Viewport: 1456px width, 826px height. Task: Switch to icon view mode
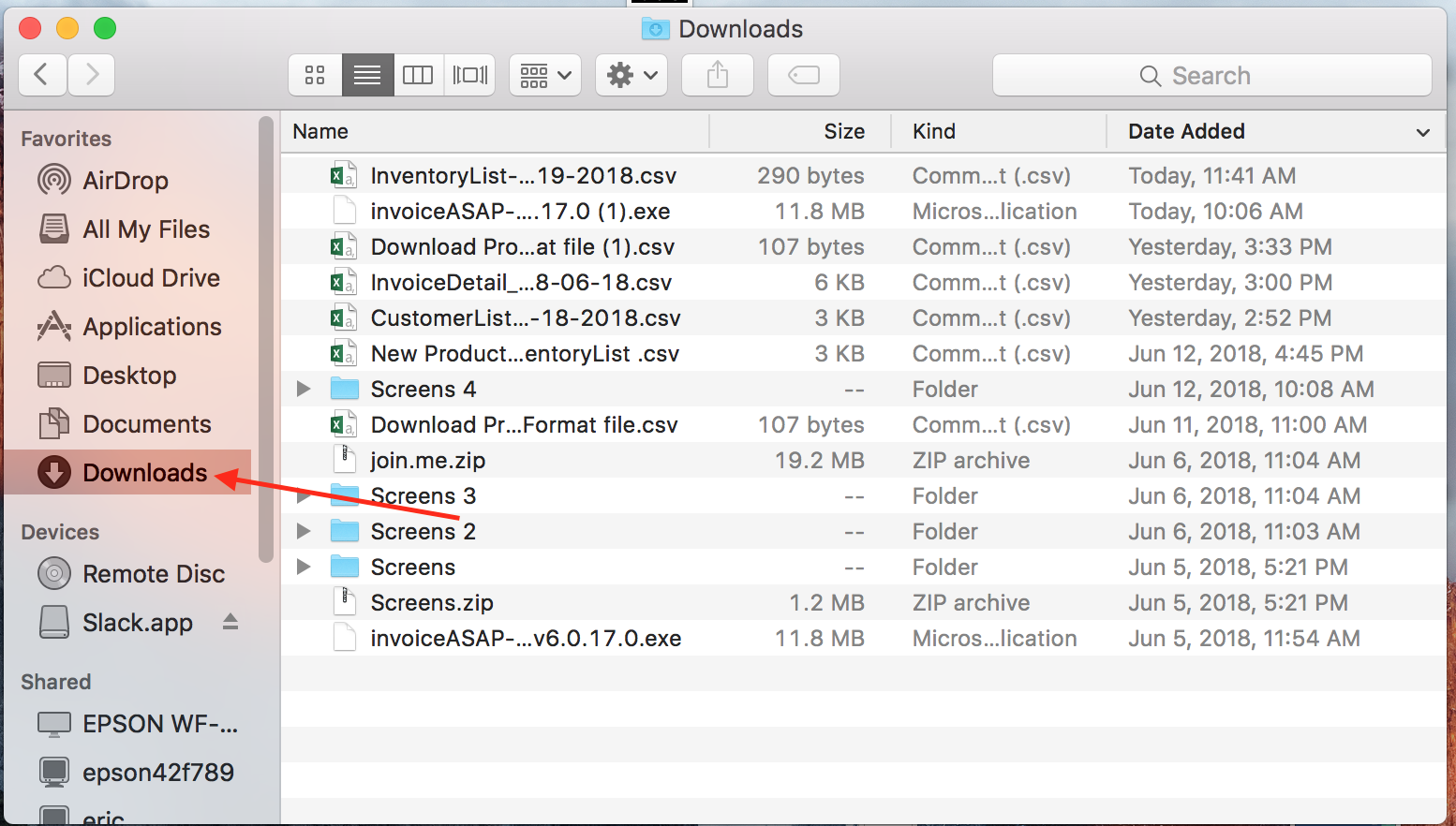(315, 75)
